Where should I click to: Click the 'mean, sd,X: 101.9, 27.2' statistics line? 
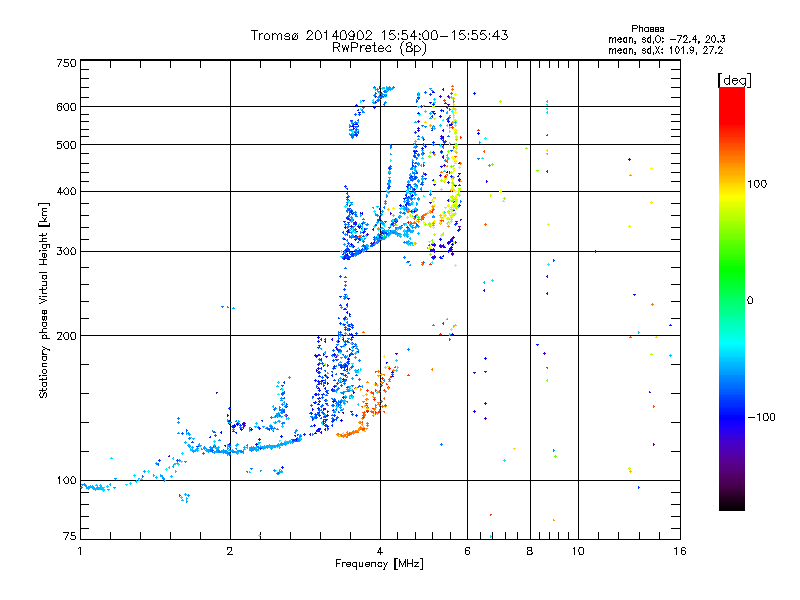pyautogui.click(x=665, y=50)
